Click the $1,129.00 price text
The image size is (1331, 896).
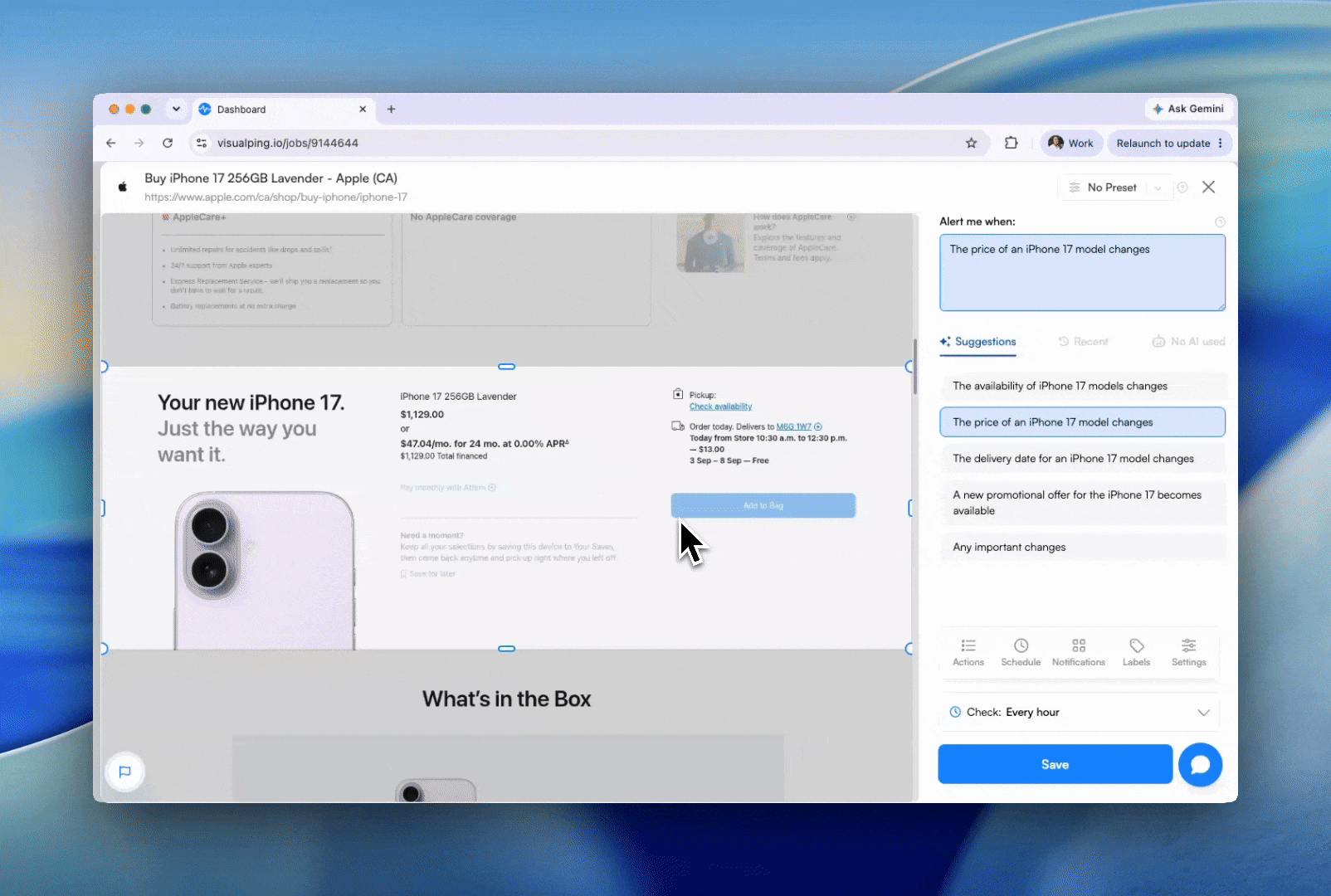[422, 415]
